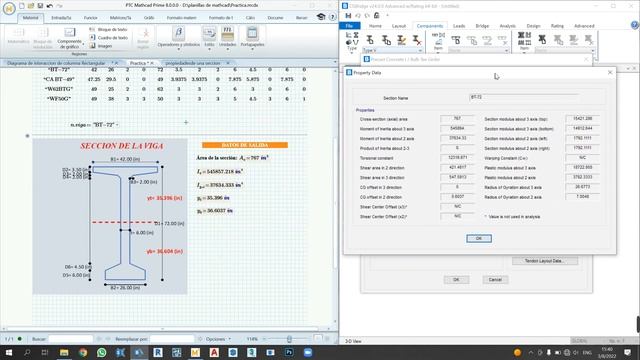Screen dimensions: 640x360
Task: Open the Home tab in CSiBridge
Action: [x=375, y=26]
